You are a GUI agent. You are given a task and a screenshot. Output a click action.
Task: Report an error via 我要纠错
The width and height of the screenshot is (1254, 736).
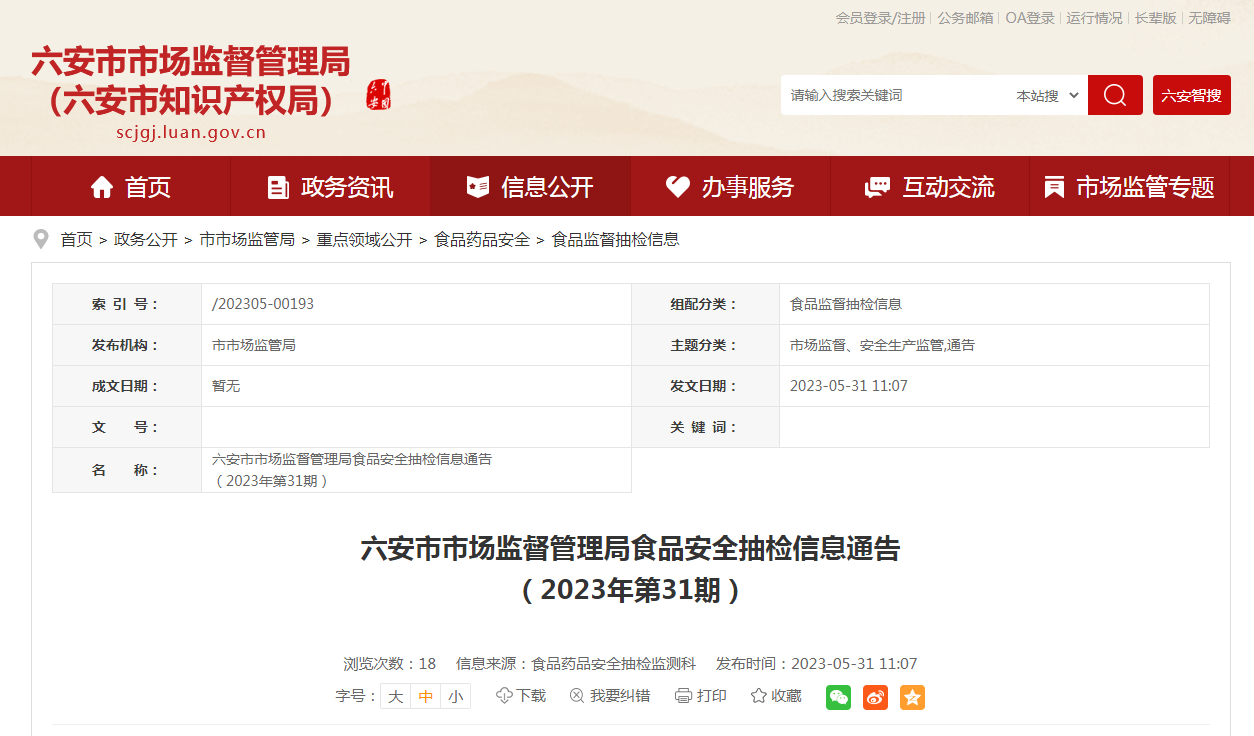[x=609, y=696]
